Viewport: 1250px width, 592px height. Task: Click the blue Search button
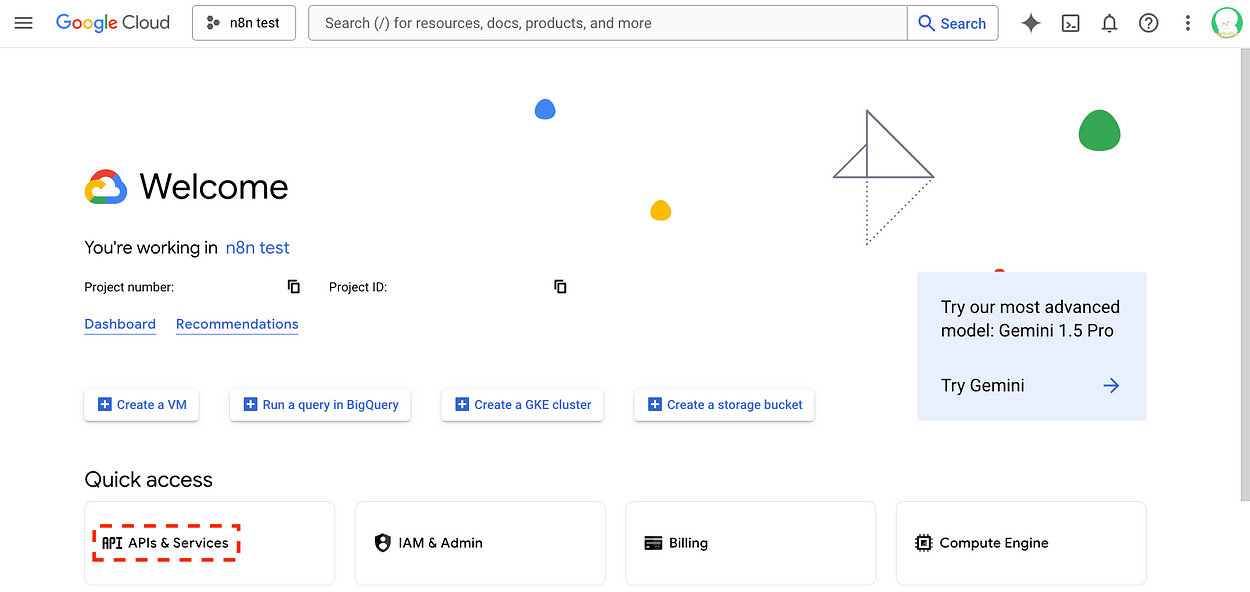click(952, 23)
